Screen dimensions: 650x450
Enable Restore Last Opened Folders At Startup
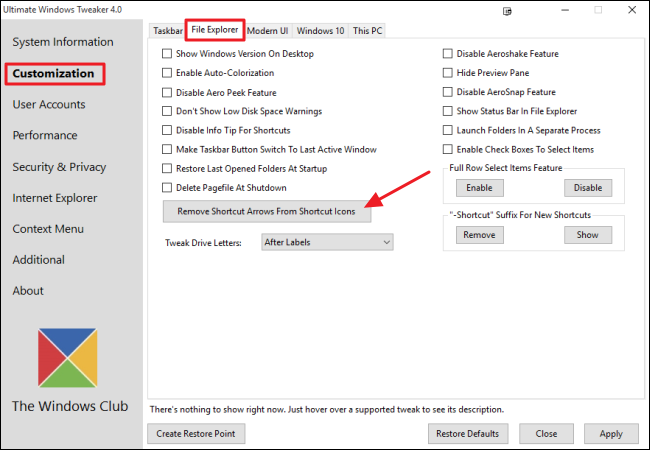167,168
